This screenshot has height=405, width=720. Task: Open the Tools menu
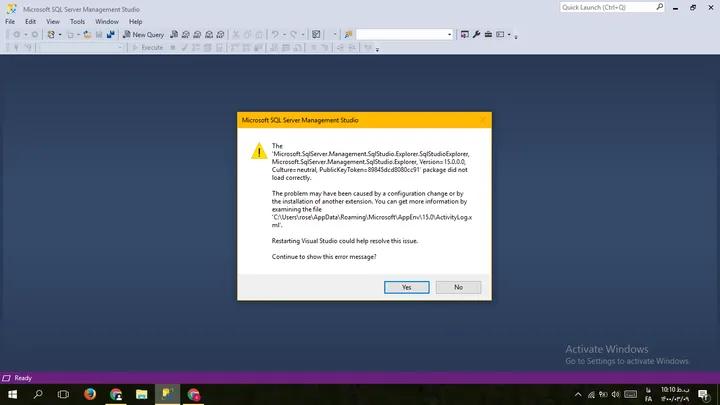(77, 22)
